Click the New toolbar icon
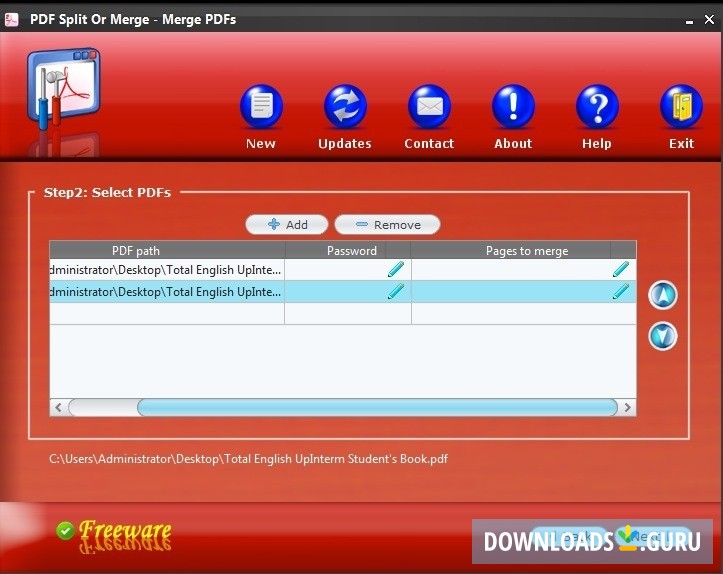This screenshot has height=574, width=723. (x=261, y=107)
